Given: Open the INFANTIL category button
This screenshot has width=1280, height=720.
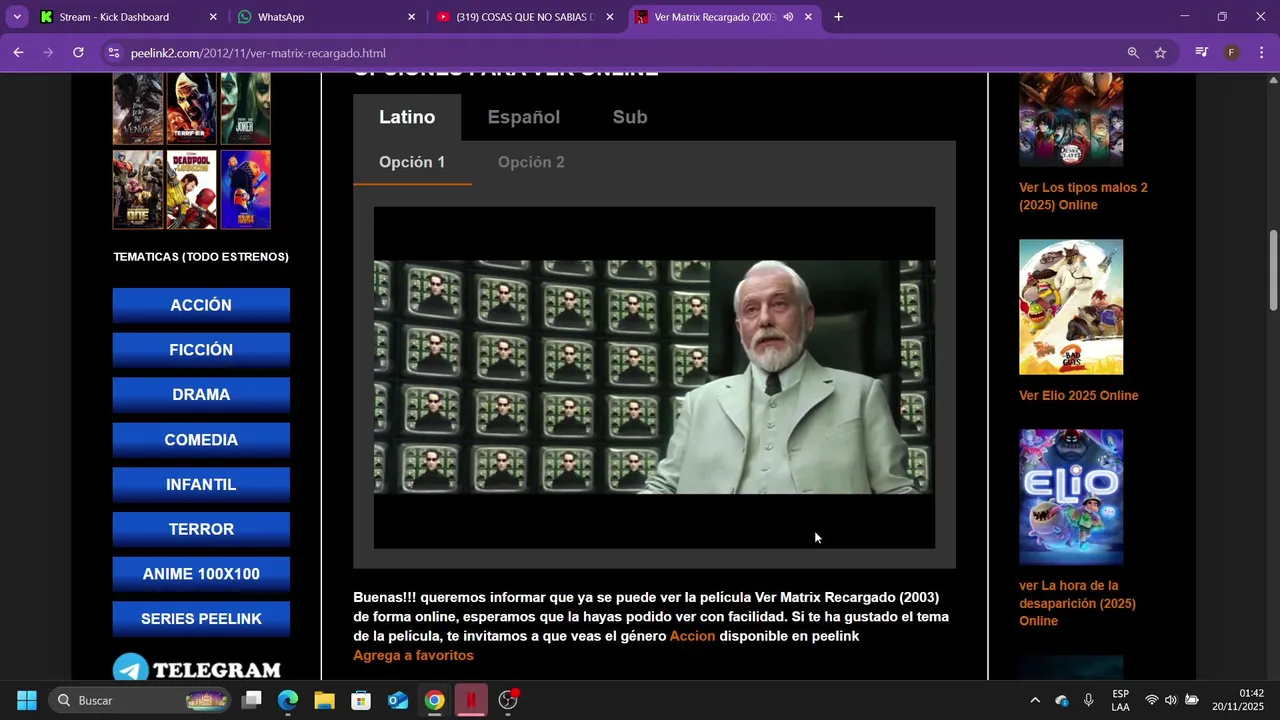Looking at the screenshot, I should [x=201, y=484].
